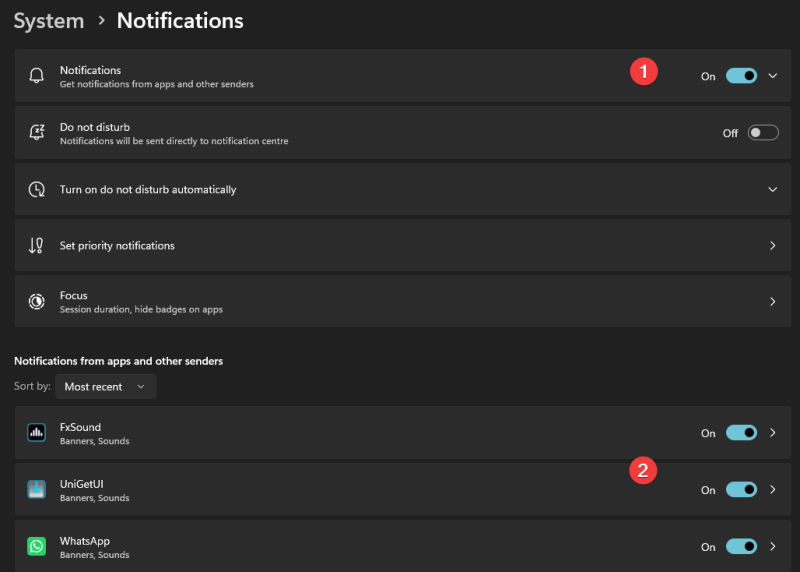
Task: Click the Focus session icon
Action: pos(37,301)
